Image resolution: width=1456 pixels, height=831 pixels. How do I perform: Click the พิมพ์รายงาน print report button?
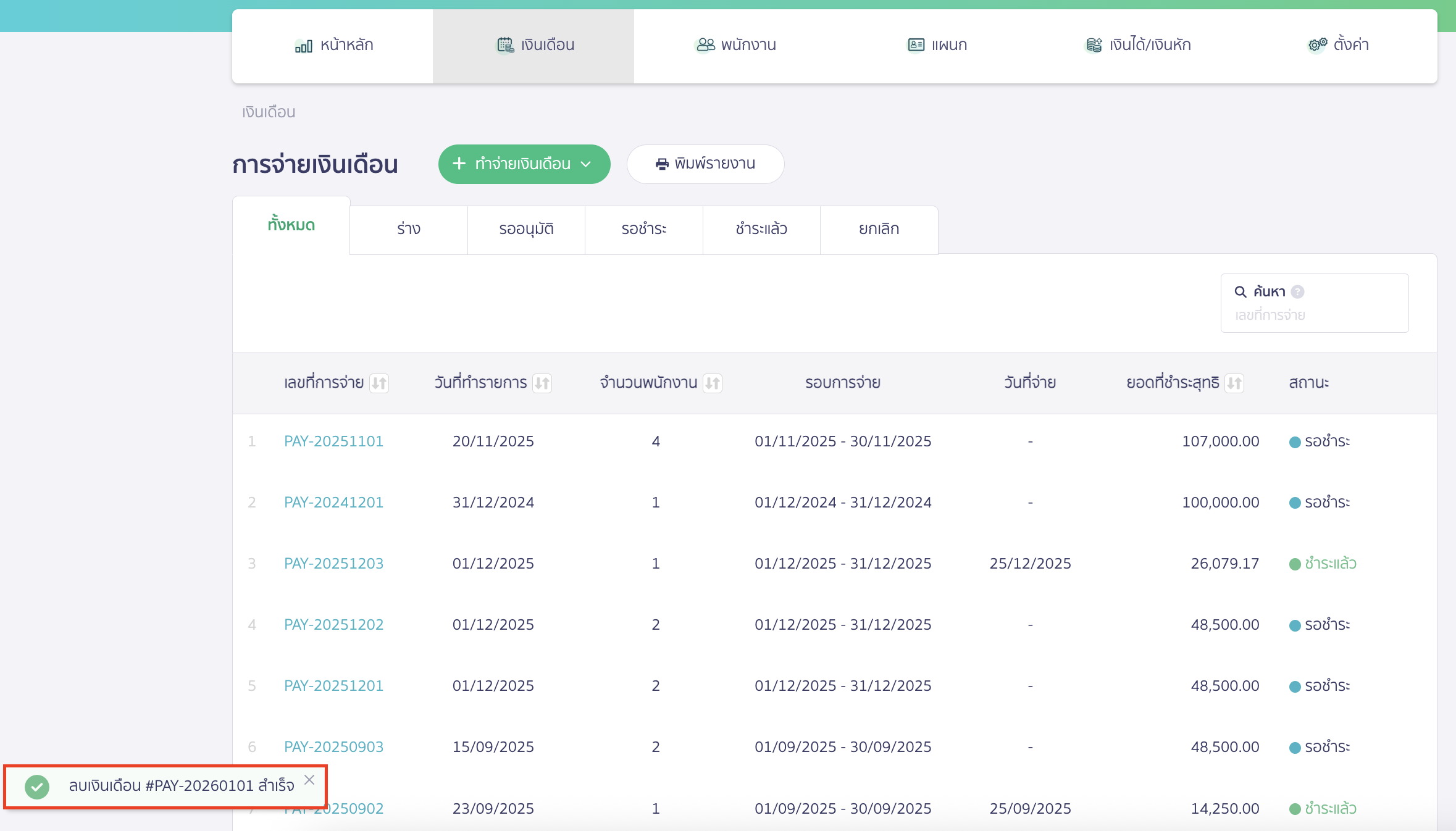click(705, 164)
